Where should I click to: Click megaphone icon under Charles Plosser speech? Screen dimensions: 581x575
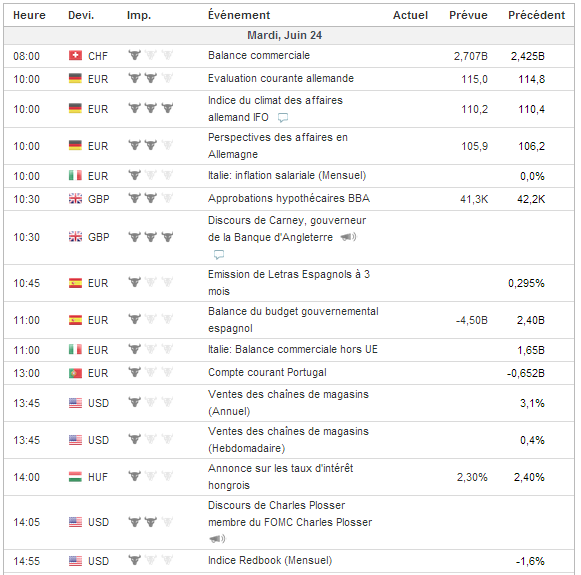217,539
